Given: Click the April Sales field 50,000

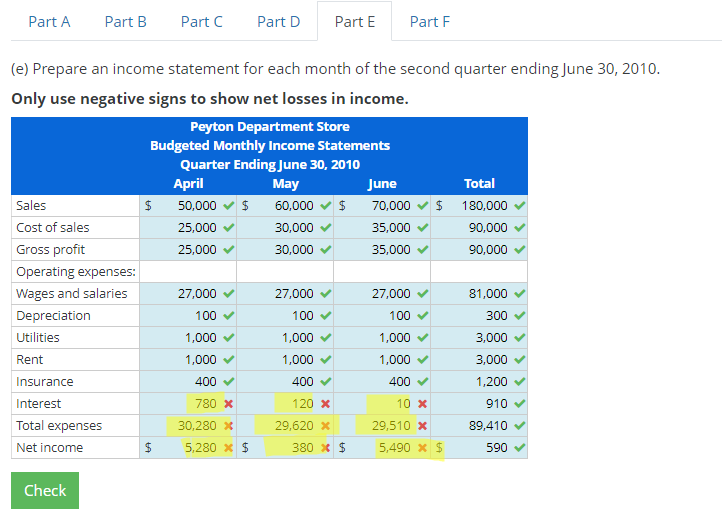Looking at the screenshot, I should [188, 205].
